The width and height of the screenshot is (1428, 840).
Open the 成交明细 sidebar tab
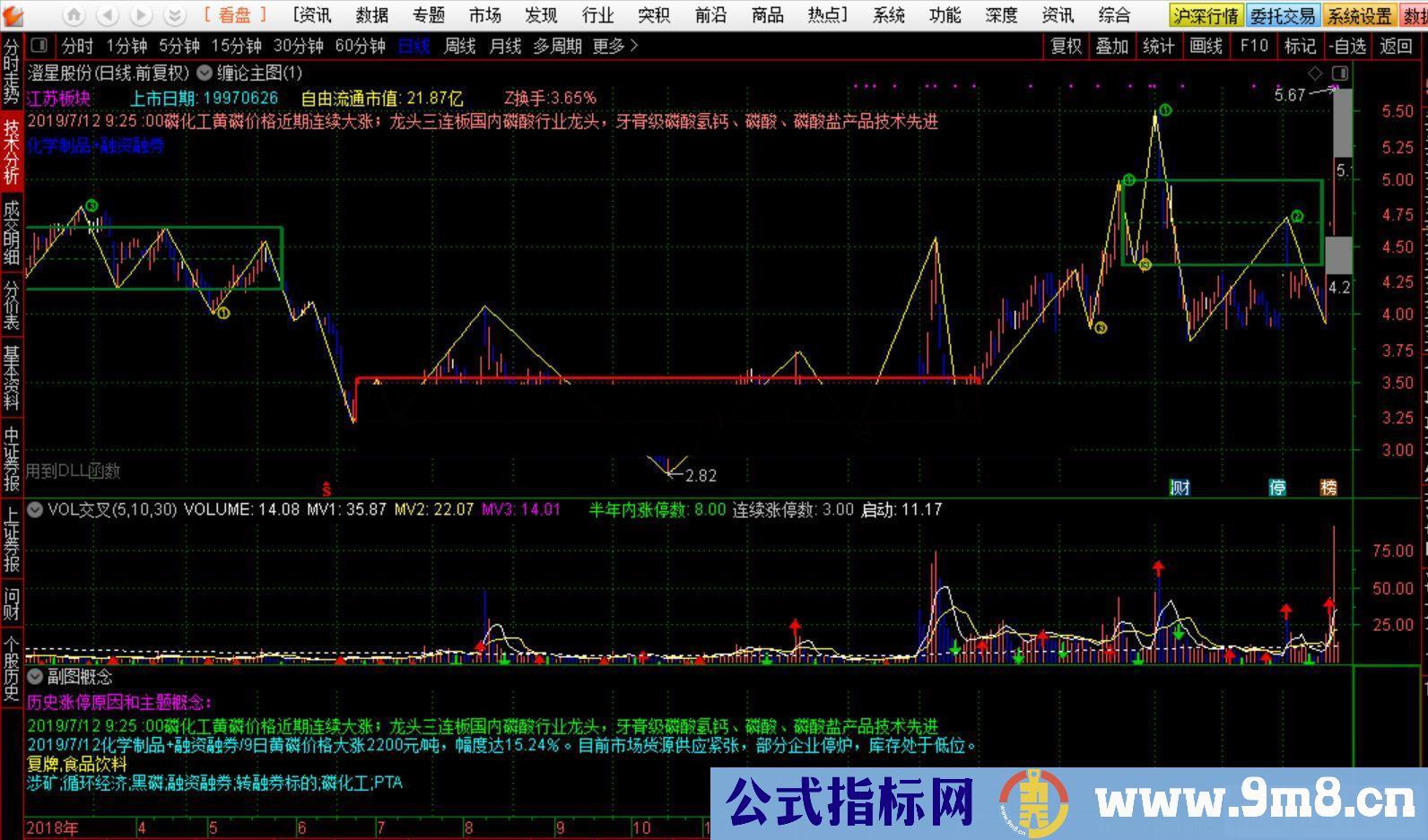tap(12, 232)
